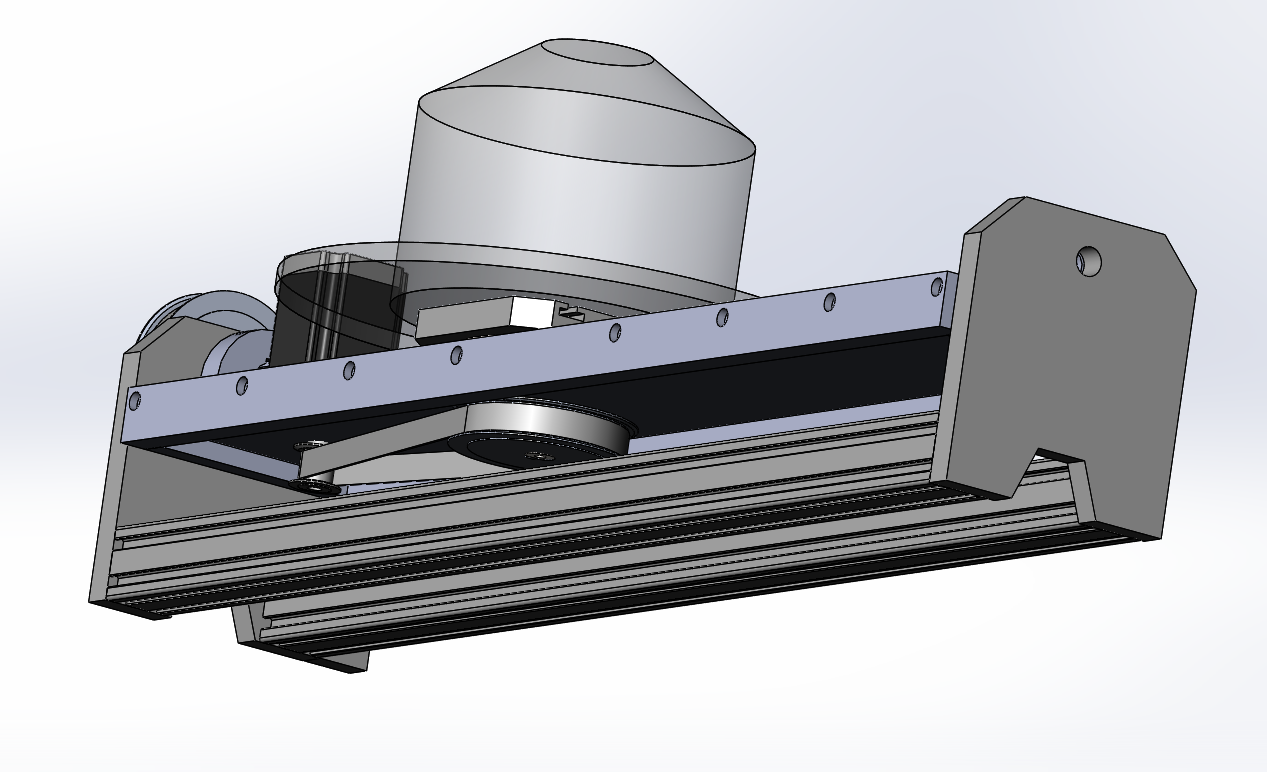Select the mounting hole in right end plate

pos(1088,261)
